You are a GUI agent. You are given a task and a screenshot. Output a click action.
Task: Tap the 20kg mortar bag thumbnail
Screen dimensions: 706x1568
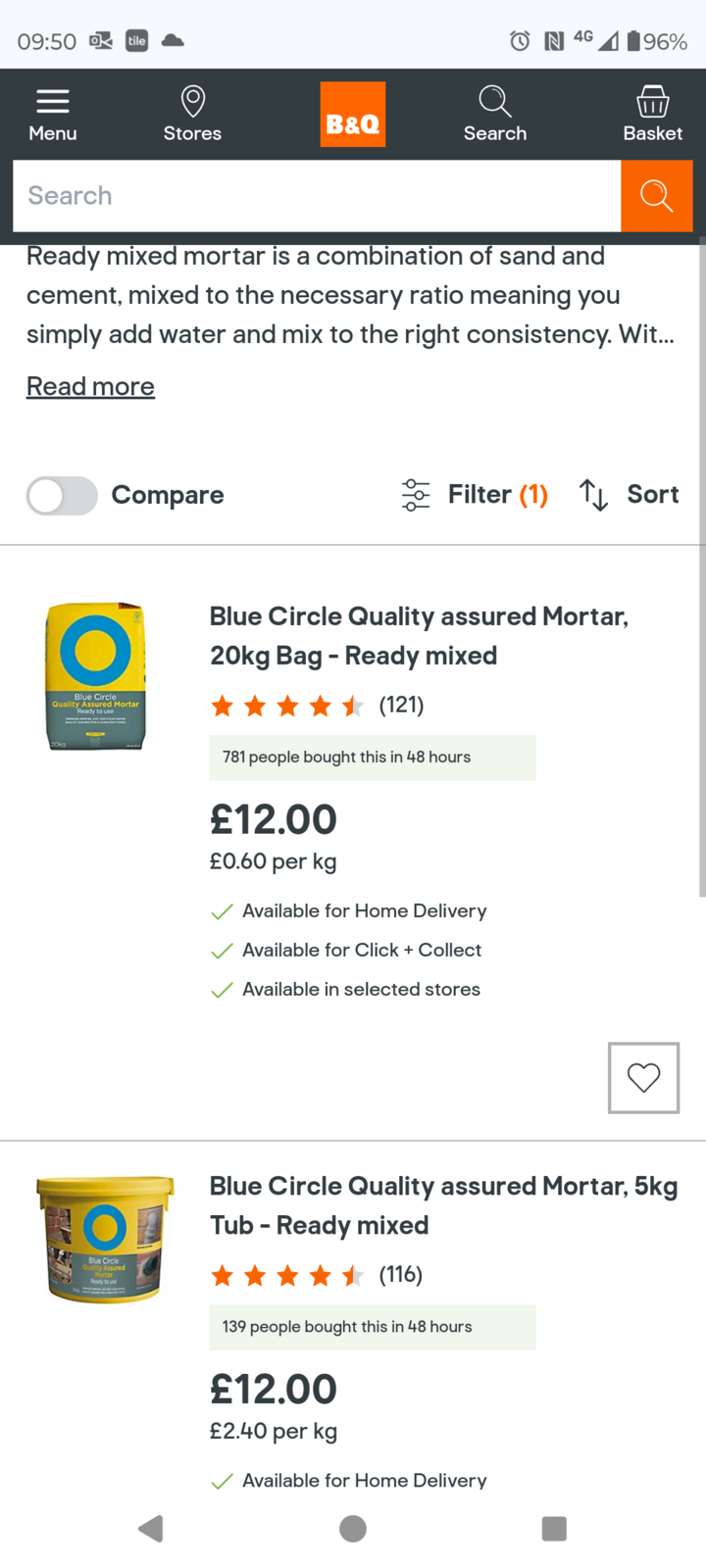pos(96,676)
